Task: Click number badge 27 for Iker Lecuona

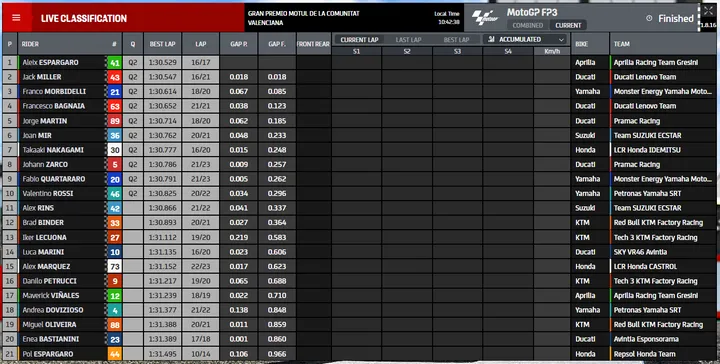Action: [x=114, y=237]
